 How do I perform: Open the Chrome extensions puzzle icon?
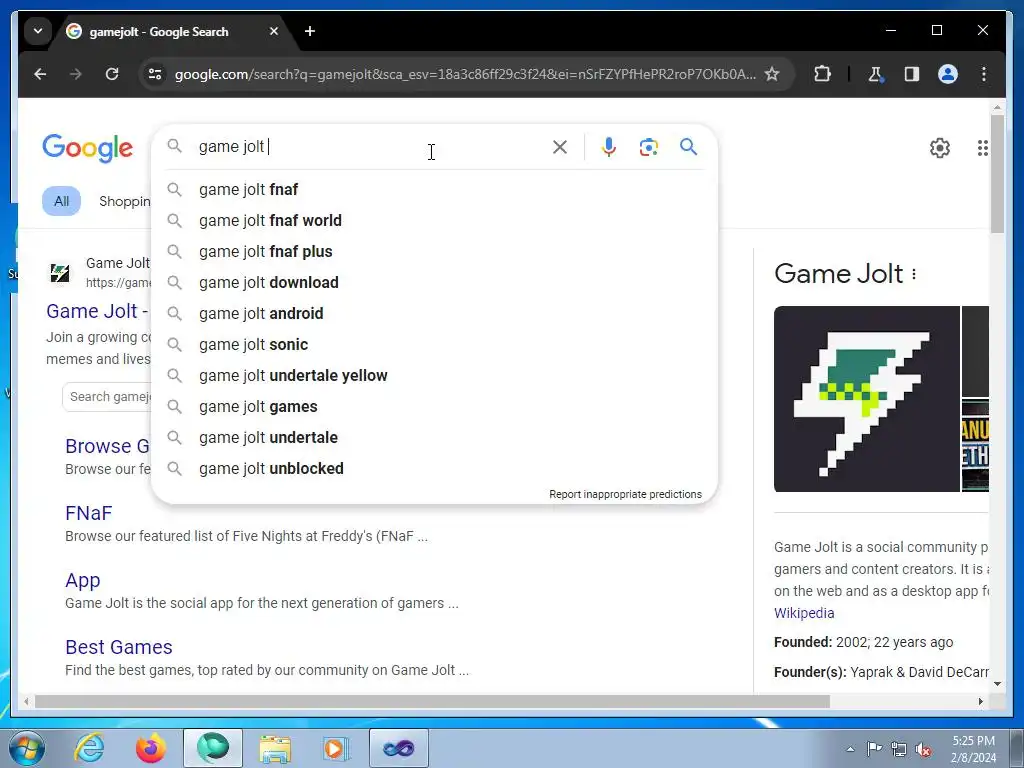click(822, 74)
